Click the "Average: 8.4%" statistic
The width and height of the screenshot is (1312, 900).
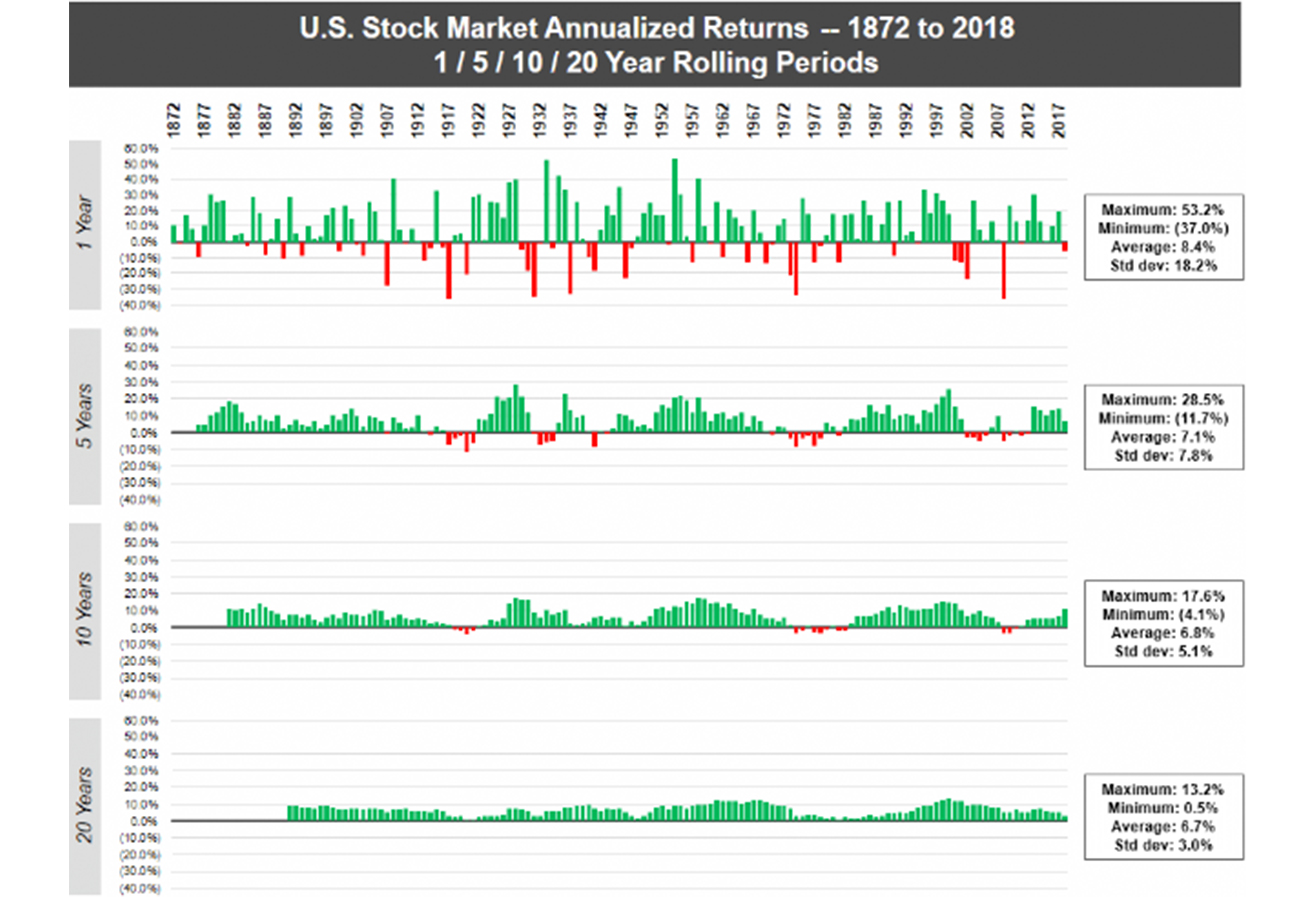point(1164,245)
